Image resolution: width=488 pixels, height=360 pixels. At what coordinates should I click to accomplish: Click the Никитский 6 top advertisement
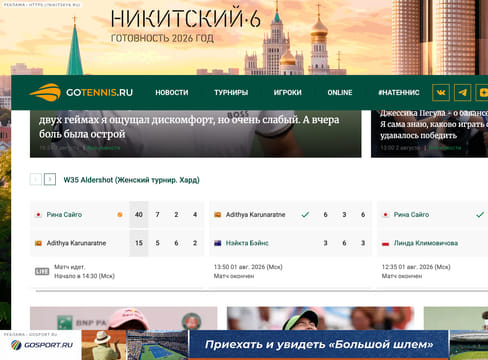tap(244, 37)
